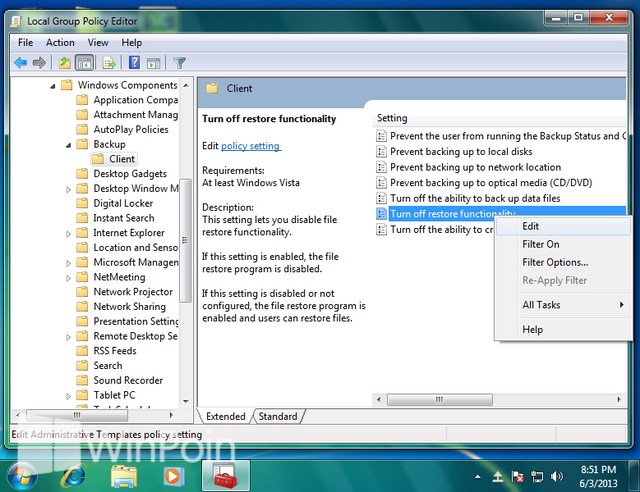The image size is (640, 492).
Task: Click the volume speaker tray icon
Action: 556,476
